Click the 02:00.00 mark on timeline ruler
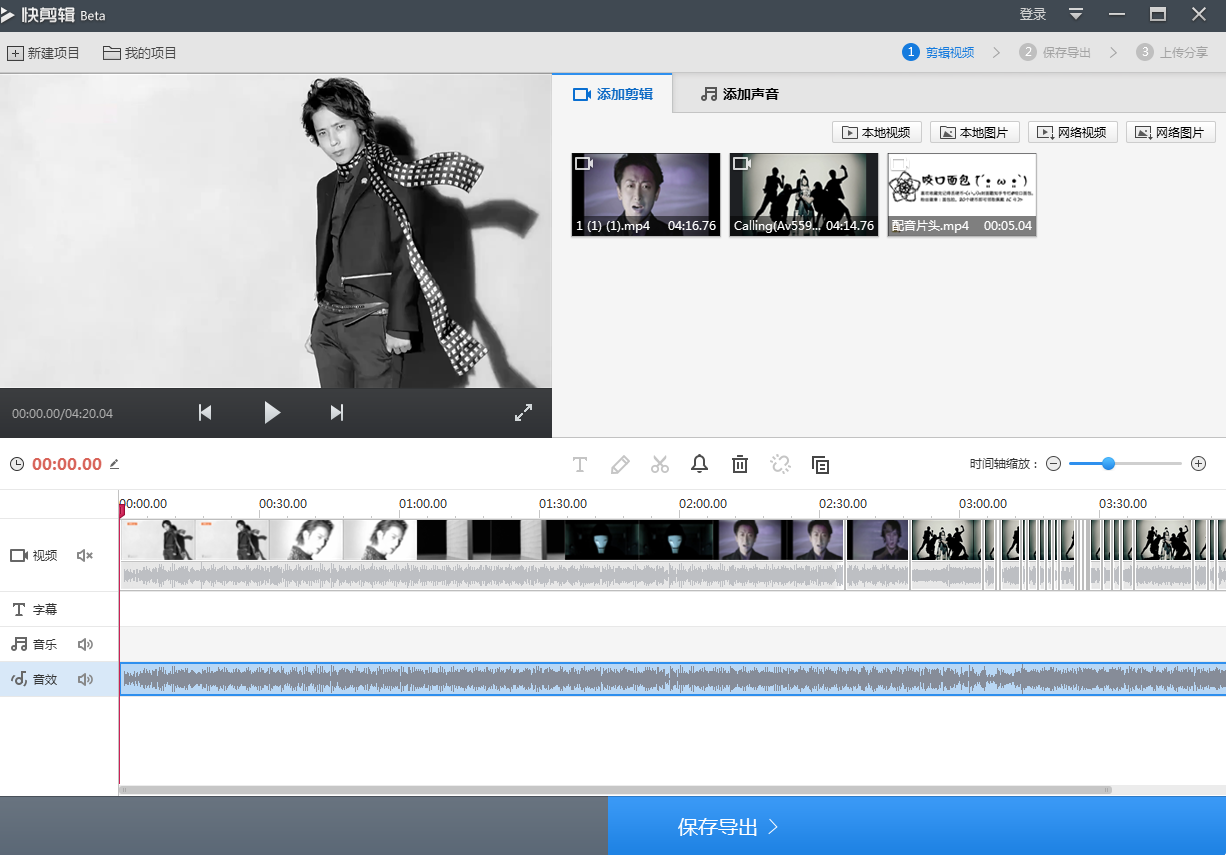This screenshot has width=1226, height=855. [703, 503]
